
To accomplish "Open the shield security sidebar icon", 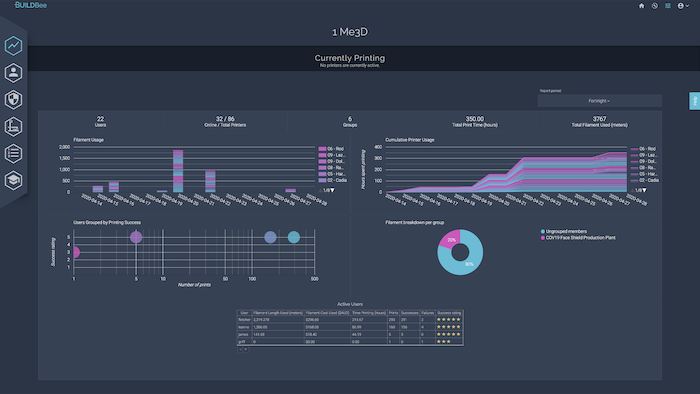I will pos(13,100).
